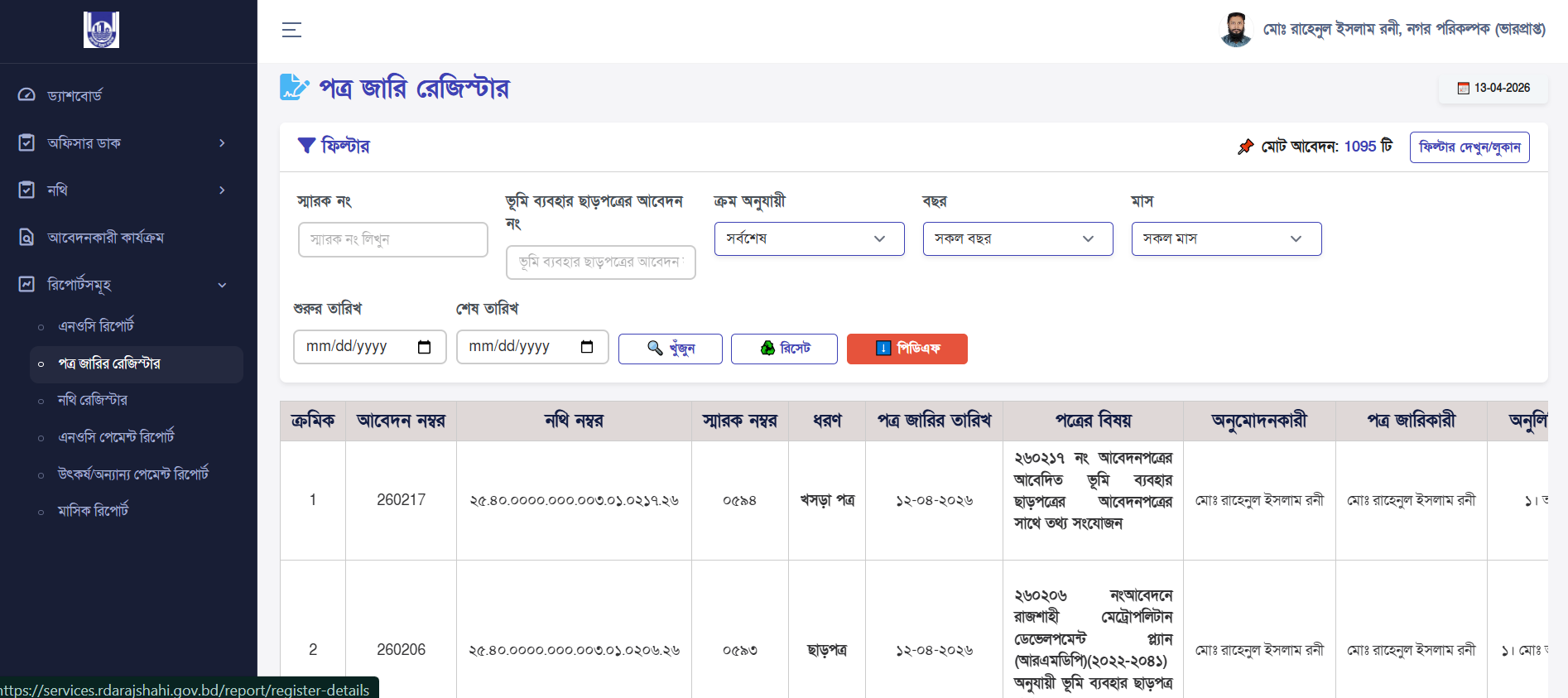The height and width of the screenshot is (698, 1568).
Task: Click the ড্যাশবোর্ড dashboard icon
Action: tap(26, 95)
